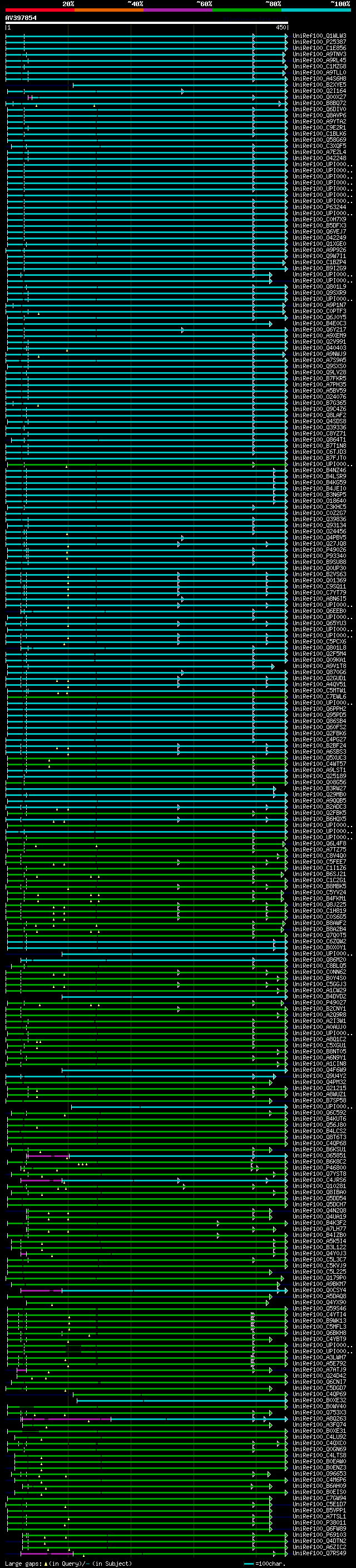Screen dimensions: 356x1568
Task: Click UniRef100_Q10281 label
Action: 319,1186
